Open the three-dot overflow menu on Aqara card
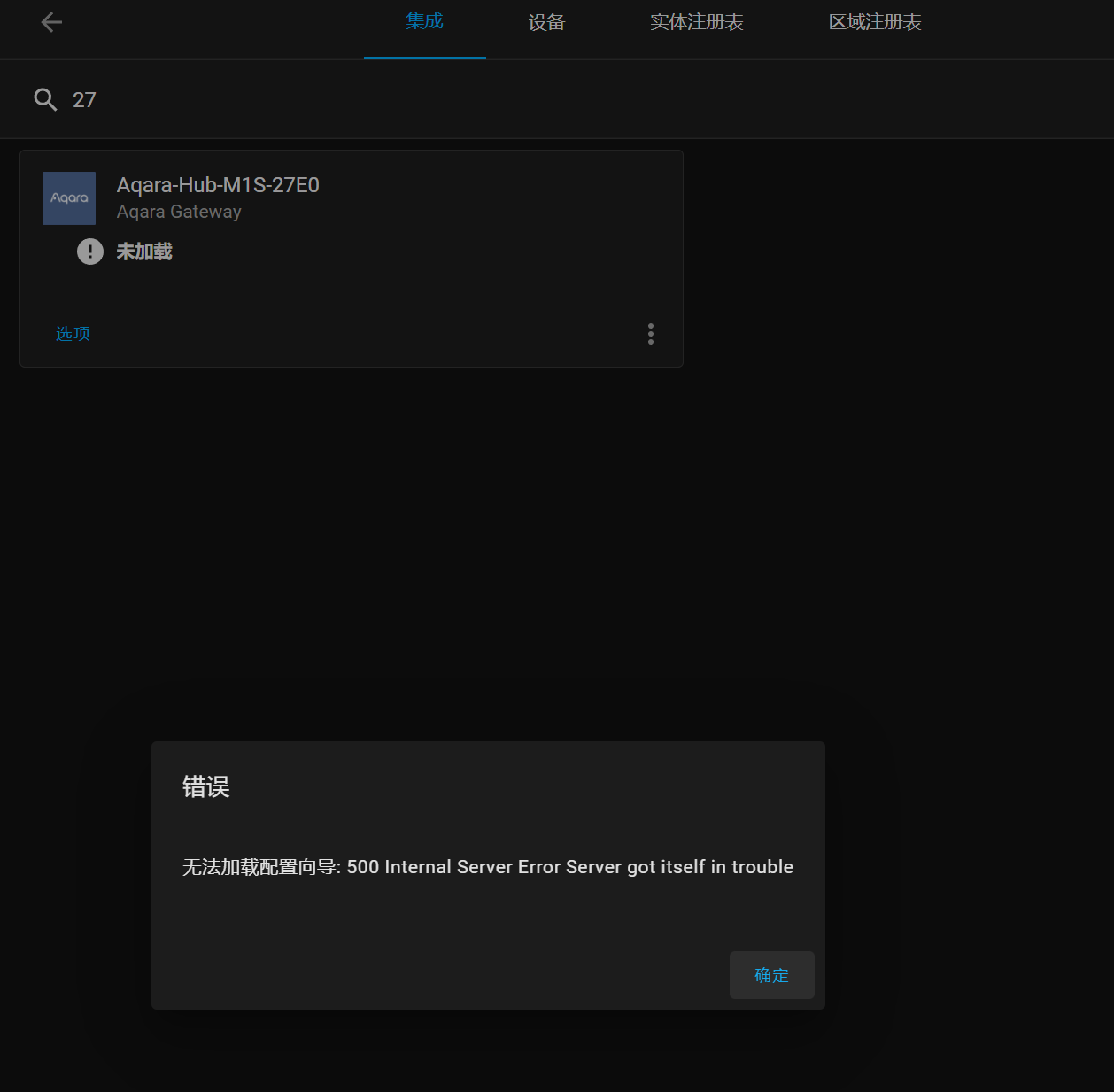Viewport: 1114px width, 1092px height. tap(651, 334)
